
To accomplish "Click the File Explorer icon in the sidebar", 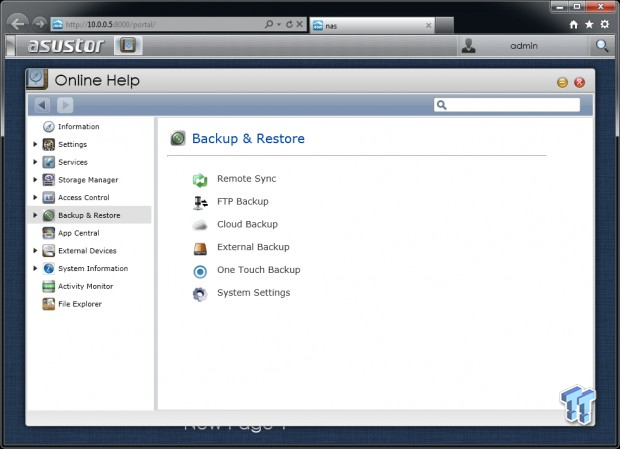I will [49, 304].
